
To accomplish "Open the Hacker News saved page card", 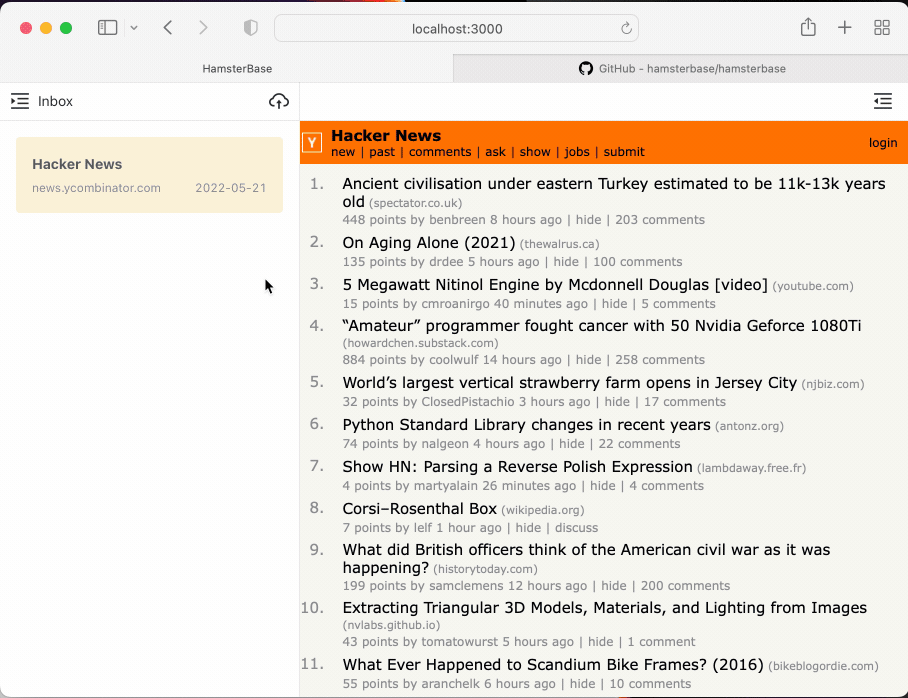I will click(149, 175).
